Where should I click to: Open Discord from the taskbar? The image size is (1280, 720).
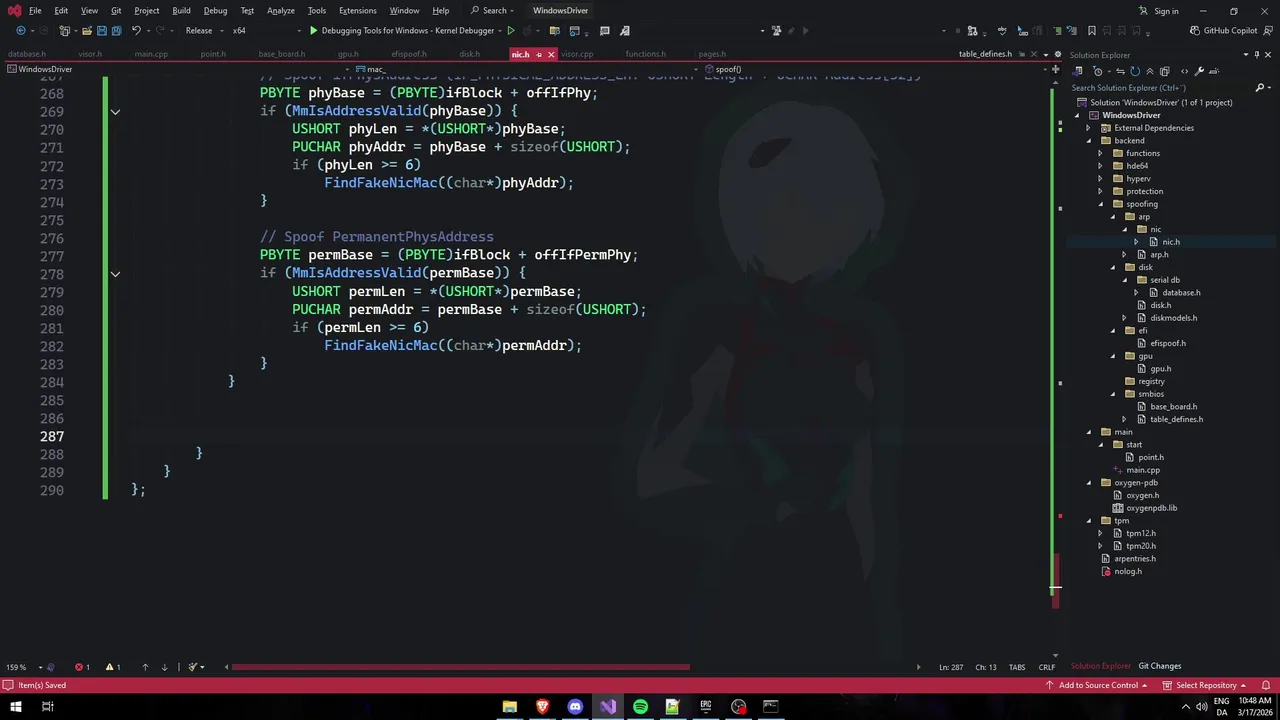[575, 706]
